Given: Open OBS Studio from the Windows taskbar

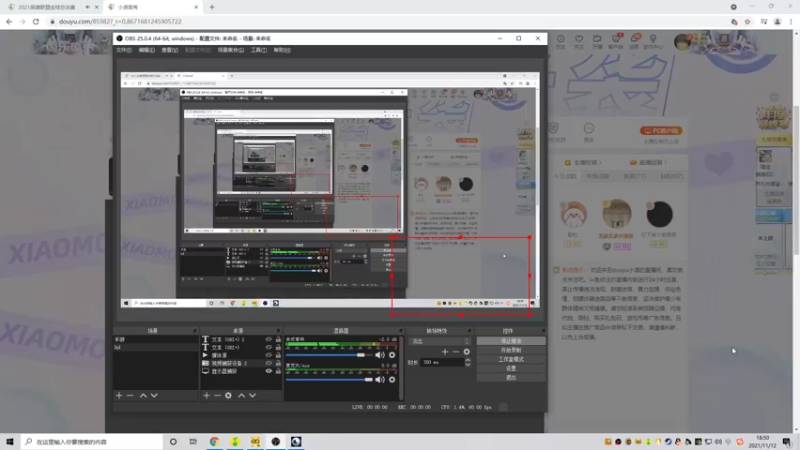Looking at the screenshot, I should 276,441.
